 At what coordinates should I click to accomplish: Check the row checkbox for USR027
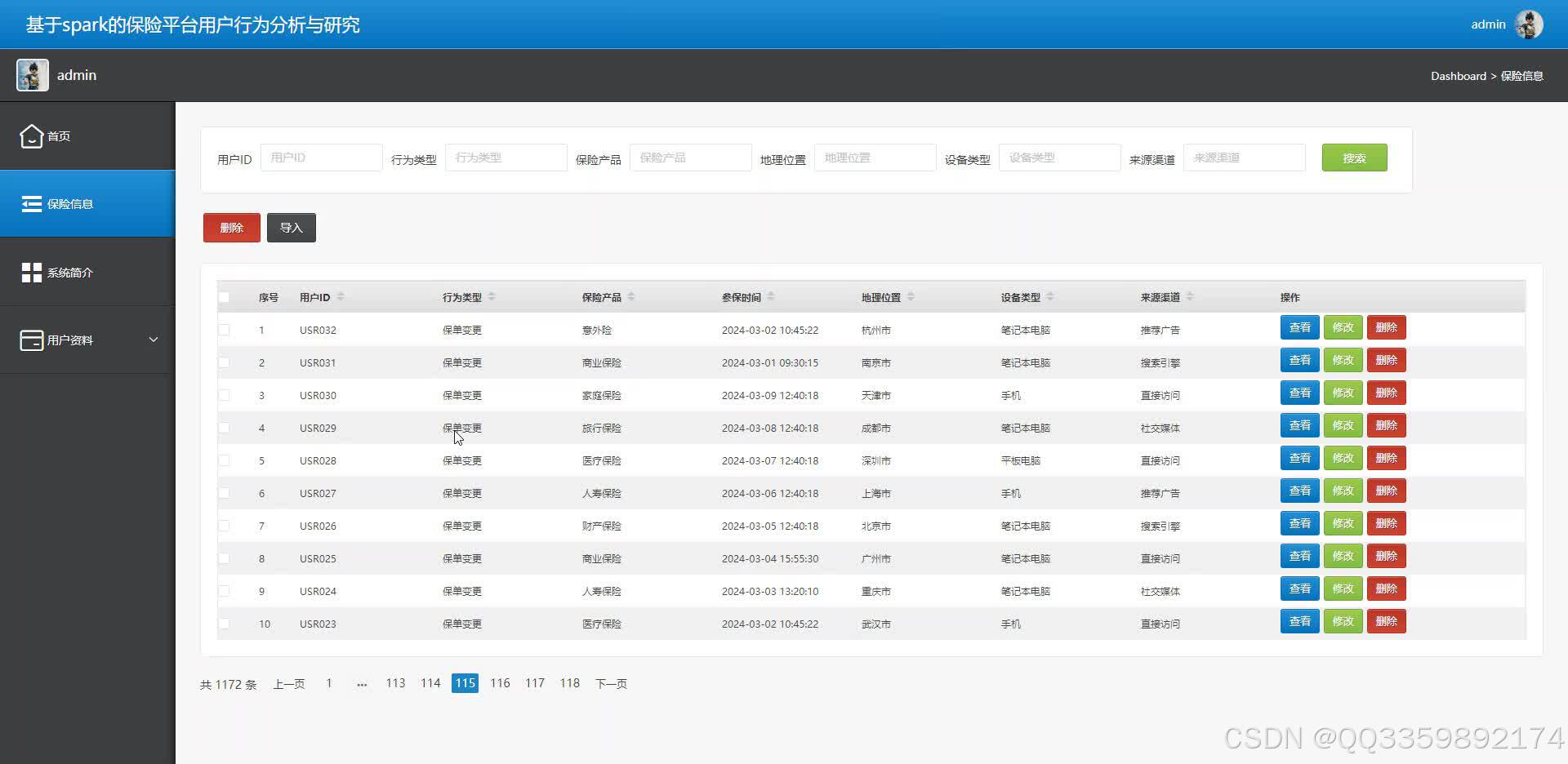[224, 493]
